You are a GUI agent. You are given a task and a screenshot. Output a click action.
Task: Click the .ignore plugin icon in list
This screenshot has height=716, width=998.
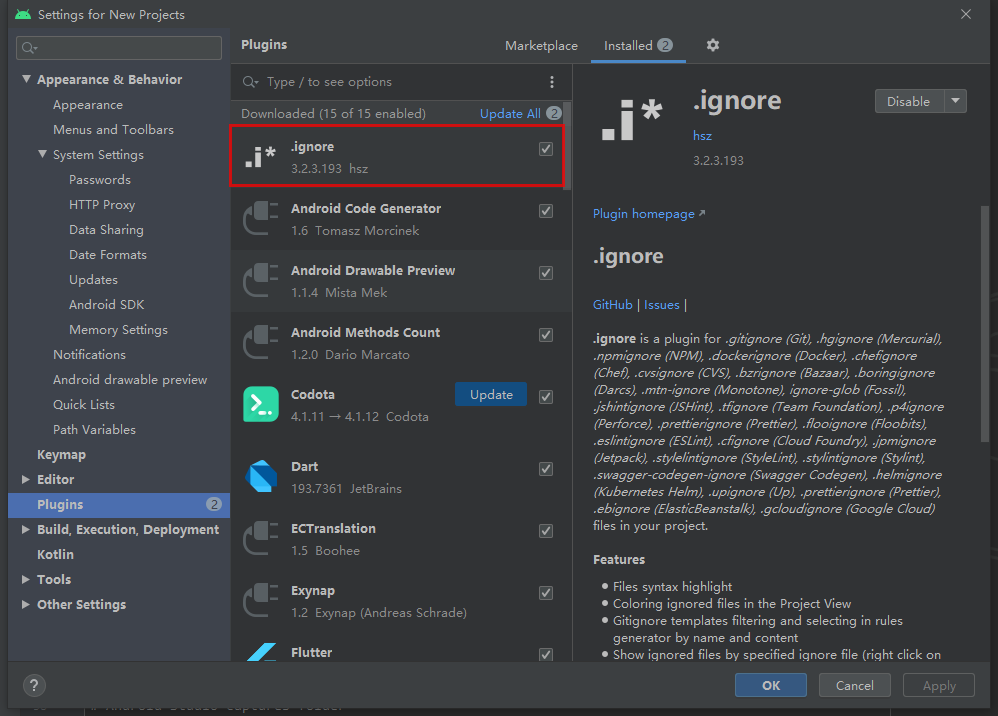tap(259, 157)
